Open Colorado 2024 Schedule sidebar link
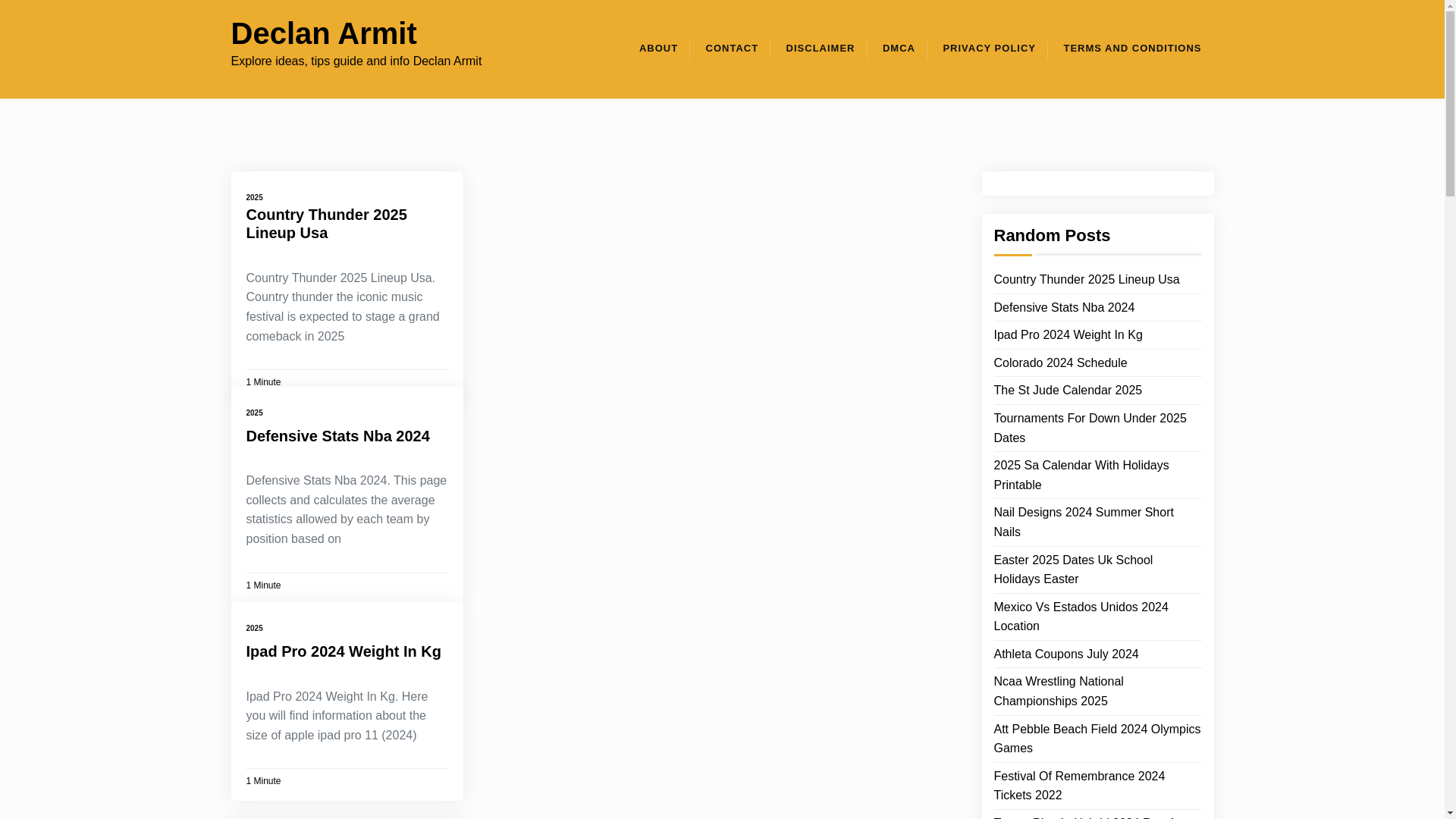Viewport: 1456px width, 819px height. [x=1060, y=362]
